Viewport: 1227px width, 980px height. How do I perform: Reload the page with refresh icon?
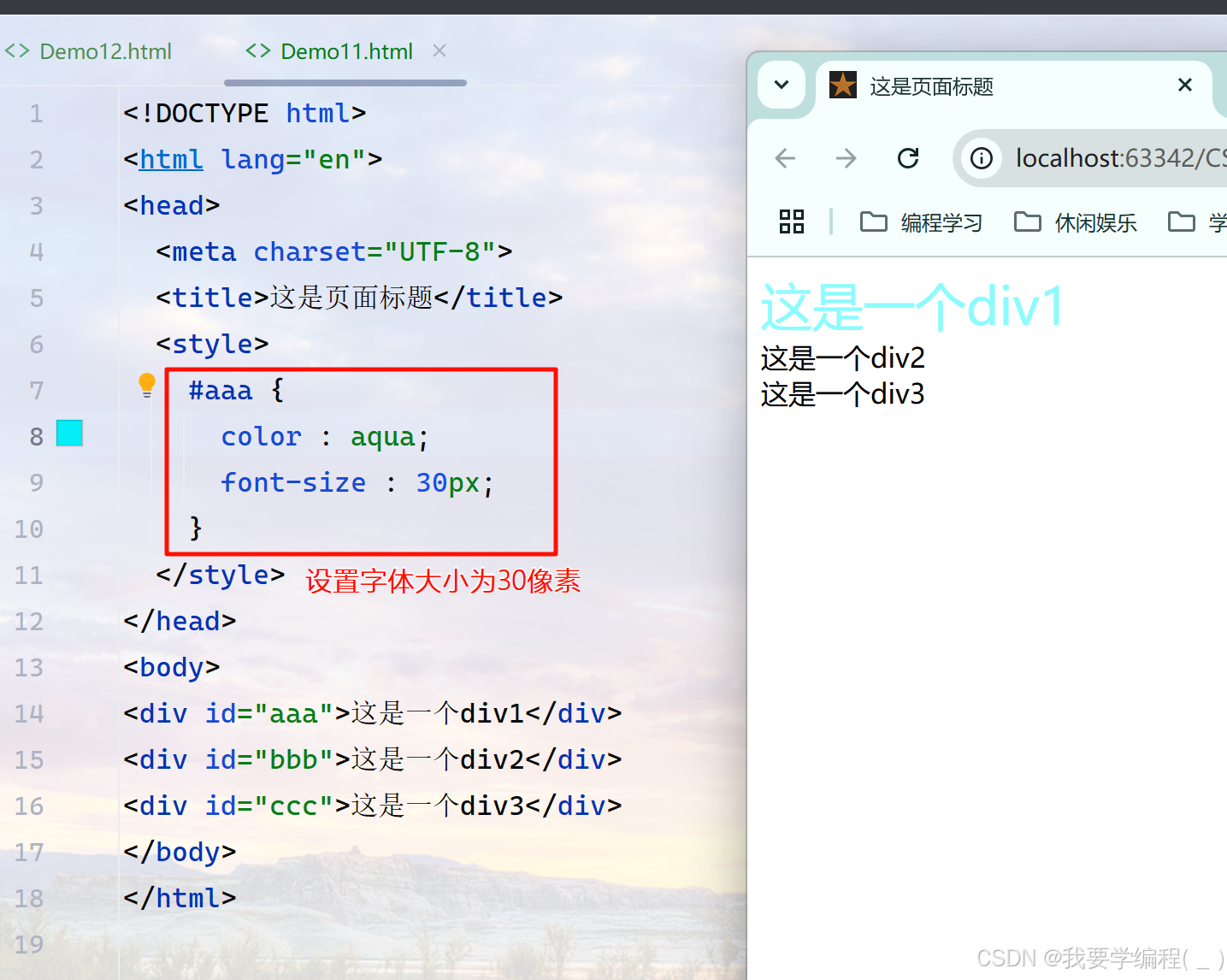[908, 158]
